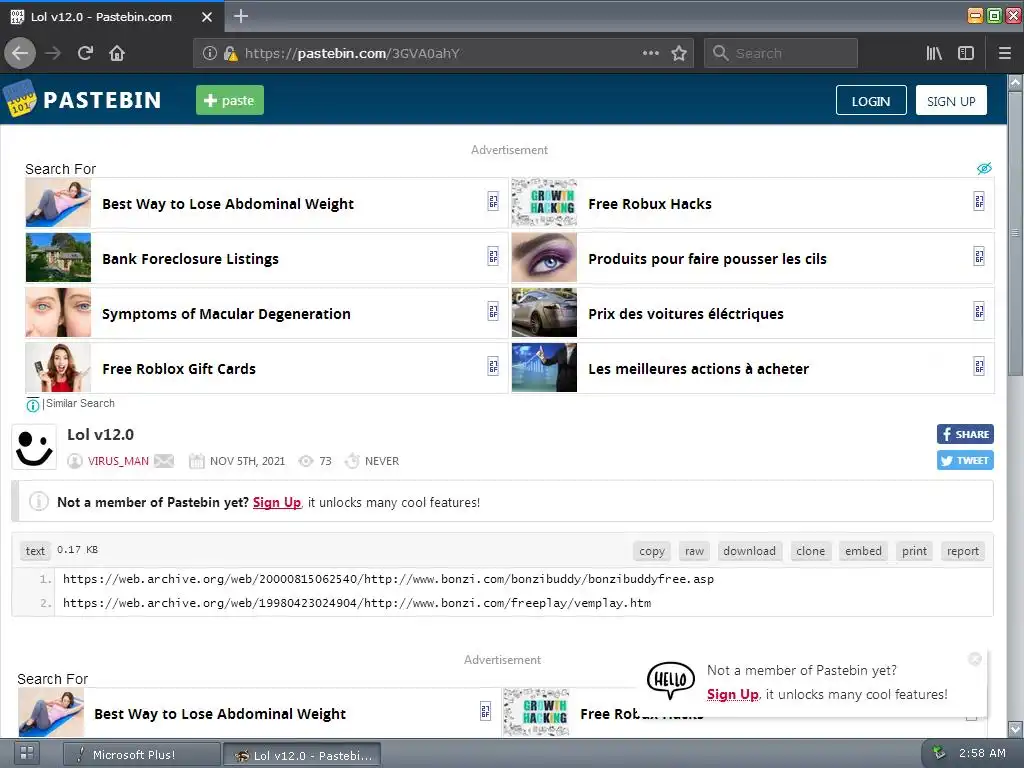Close the Lol v12.0 Pastebin tab
1024x768 pixels.
[207, 17]
